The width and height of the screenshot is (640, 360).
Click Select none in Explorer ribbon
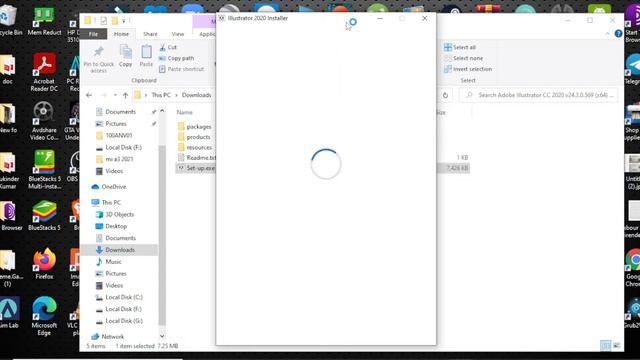(463, 58)
